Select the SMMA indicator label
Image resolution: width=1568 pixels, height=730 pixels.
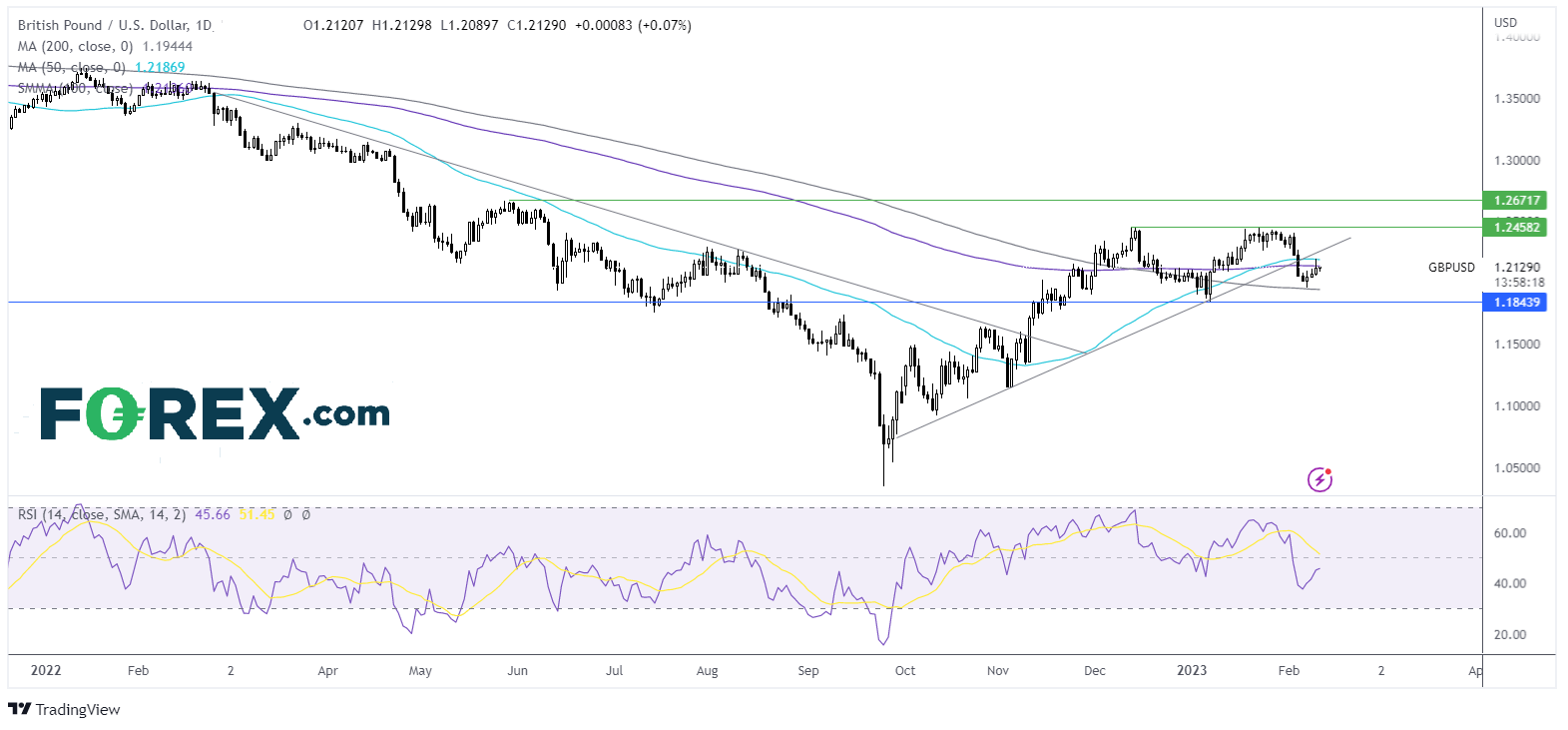coord(75,89)
